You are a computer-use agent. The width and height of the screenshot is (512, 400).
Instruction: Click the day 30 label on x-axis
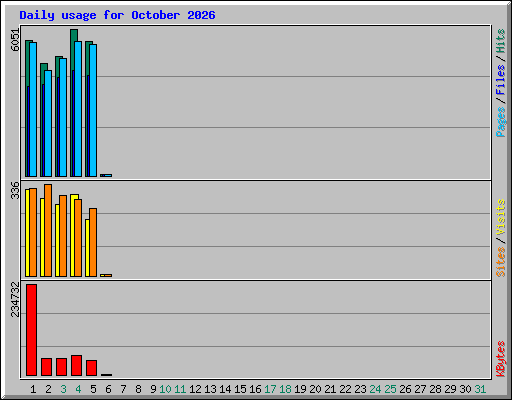465,389
